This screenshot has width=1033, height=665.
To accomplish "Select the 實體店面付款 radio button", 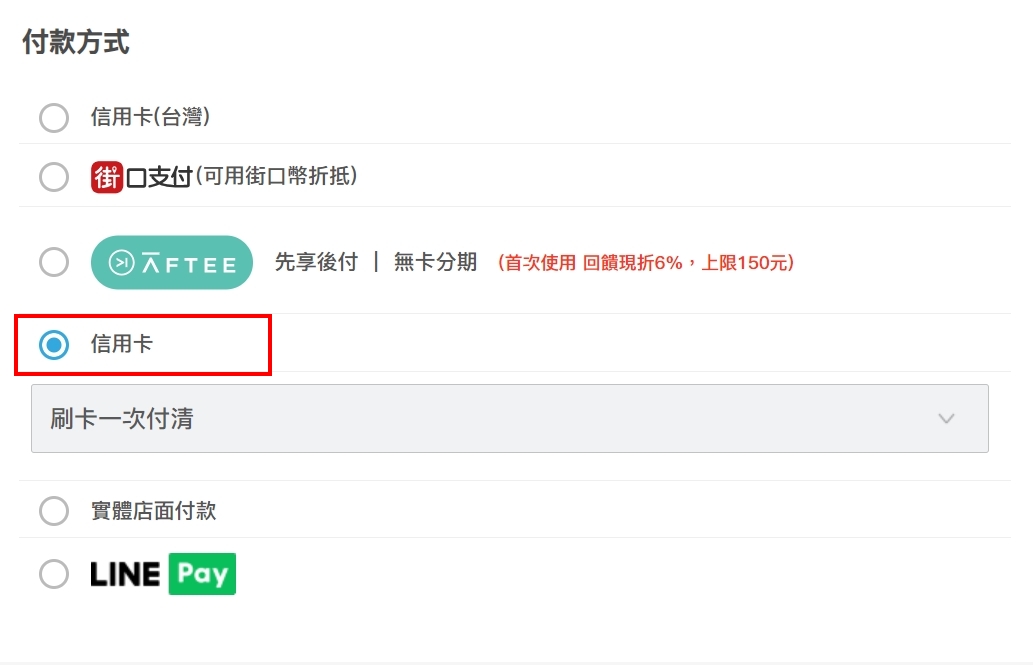I will (x=54, y=511).
